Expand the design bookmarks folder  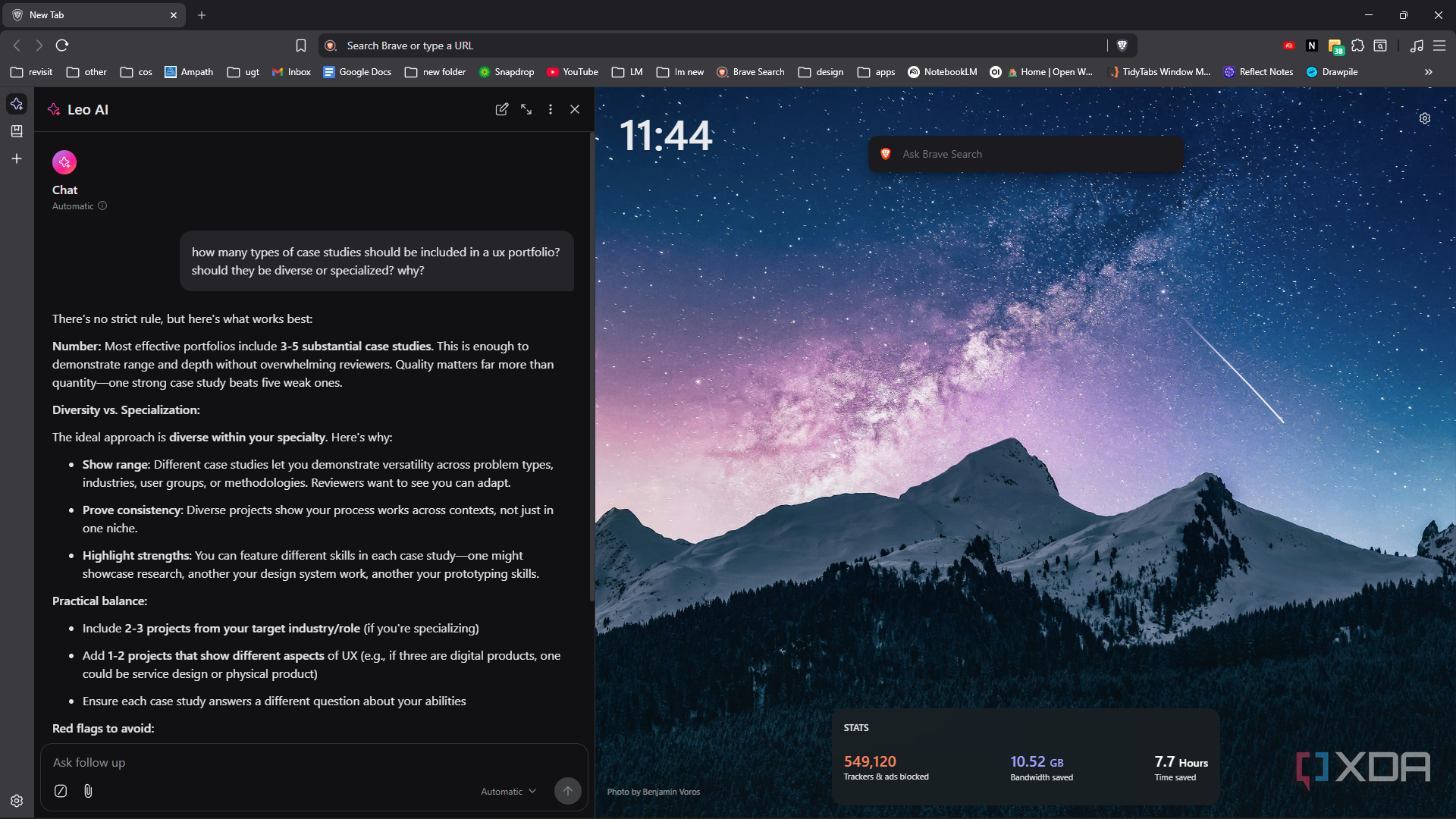click(821, 72)
